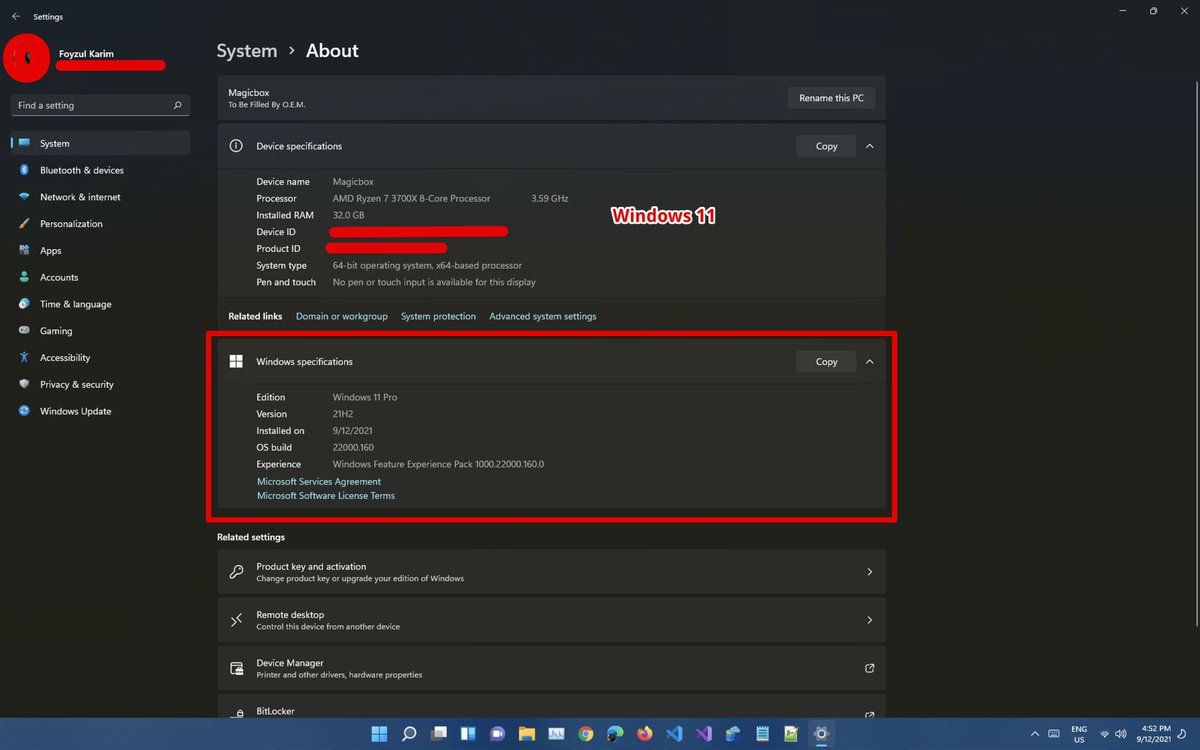This screenshot has width=1200, height=750.
Task: Launch Firefox from taskbar
Action: coord(645,734)
